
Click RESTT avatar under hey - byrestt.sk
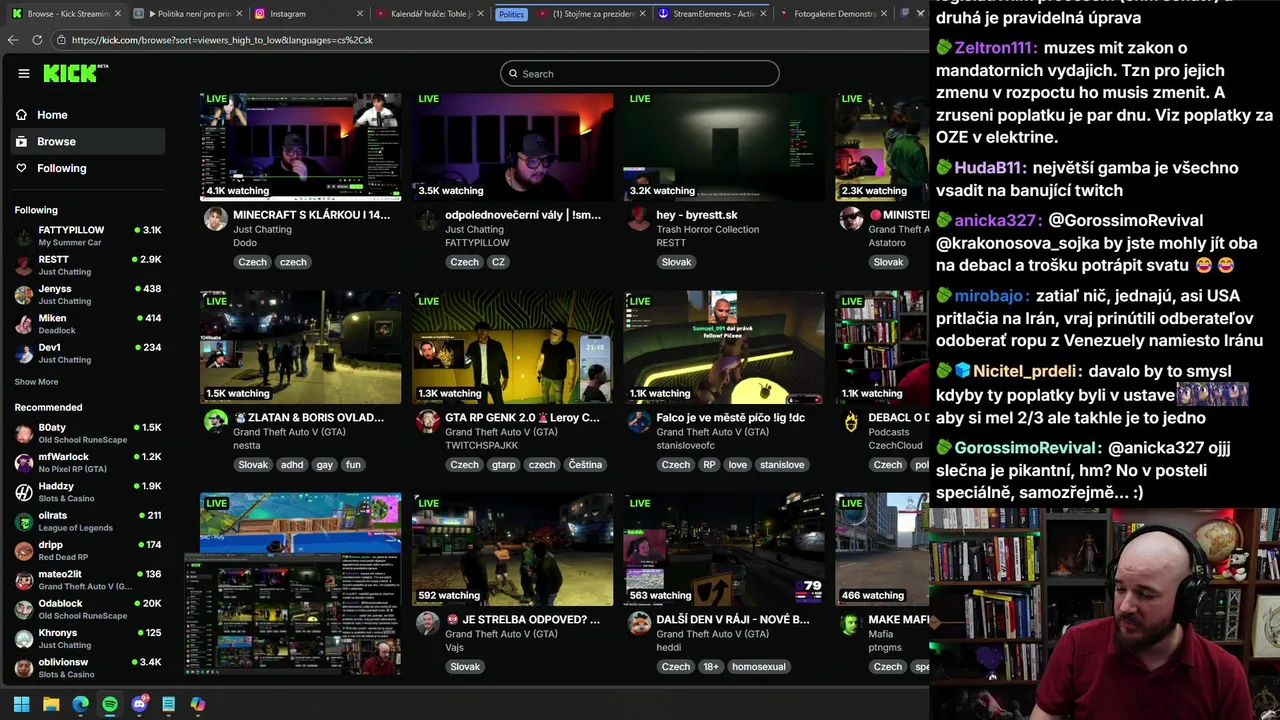click(640, 219)
